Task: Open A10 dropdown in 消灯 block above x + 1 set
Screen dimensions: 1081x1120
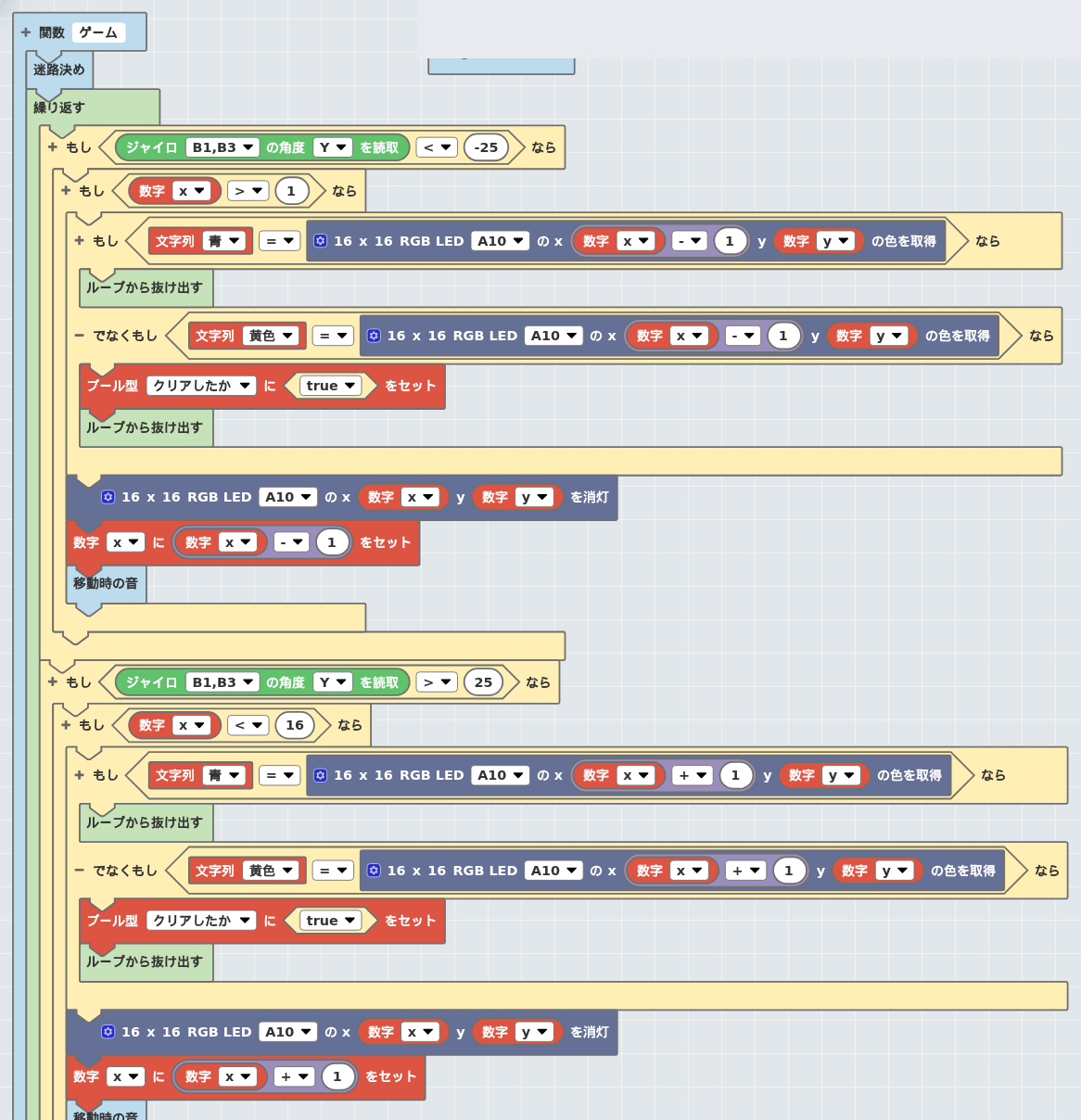Action: pyautogui.click(x=288, y=1032)
